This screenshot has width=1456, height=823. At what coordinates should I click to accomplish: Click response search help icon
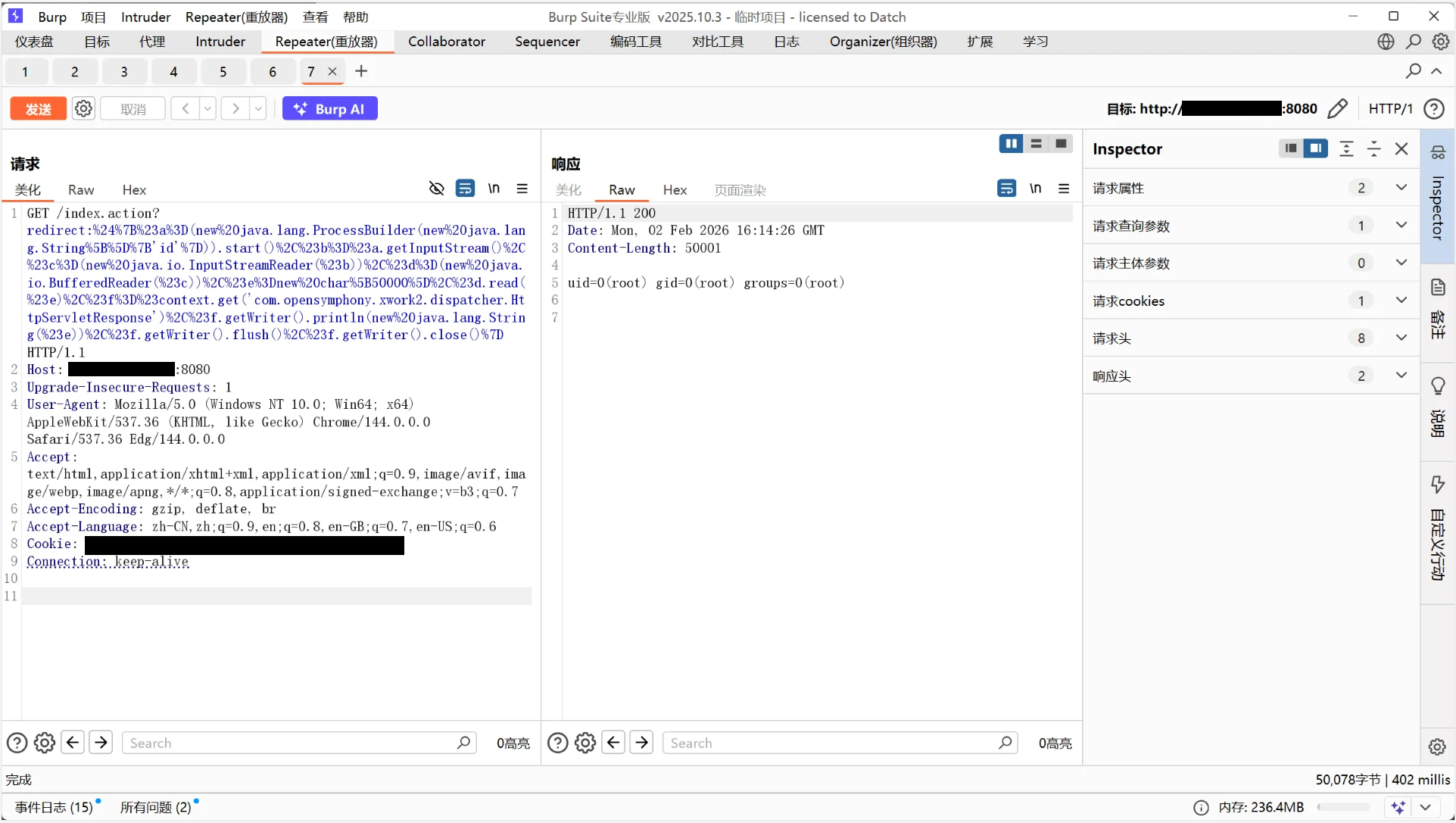(558, 743)
